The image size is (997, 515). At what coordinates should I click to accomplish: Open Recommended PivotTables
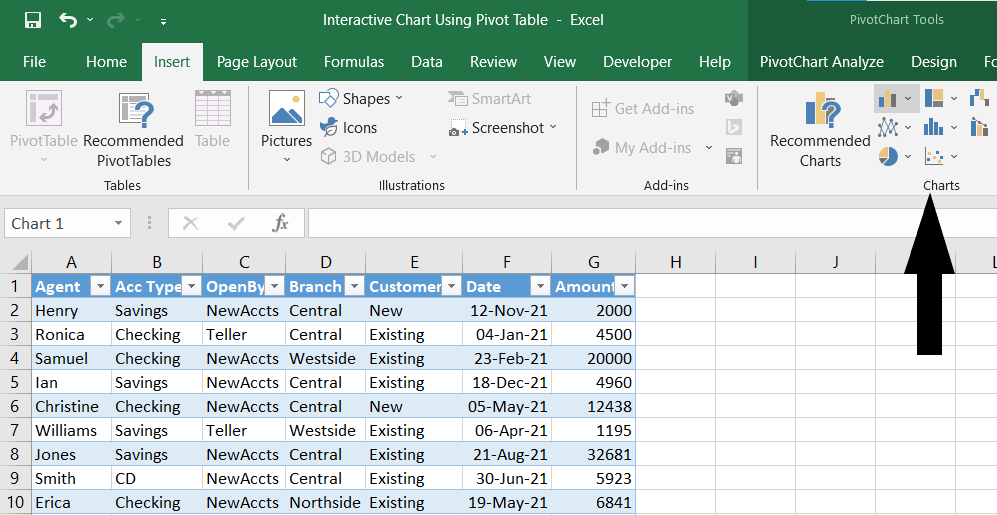(x=134, y=129)
